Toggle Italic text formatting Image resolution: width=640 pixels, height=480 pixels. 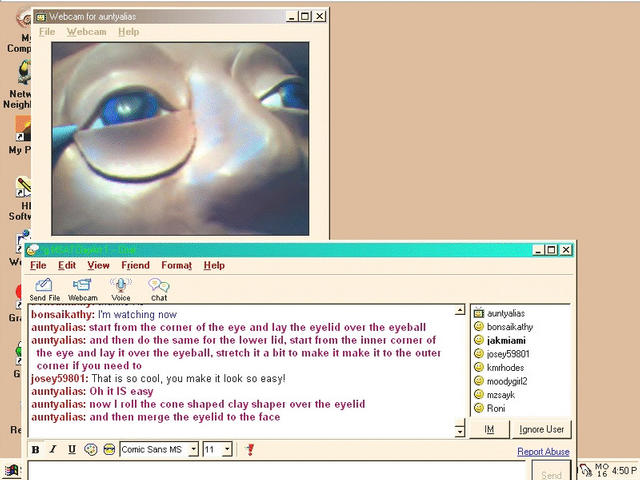pos(53,449)
